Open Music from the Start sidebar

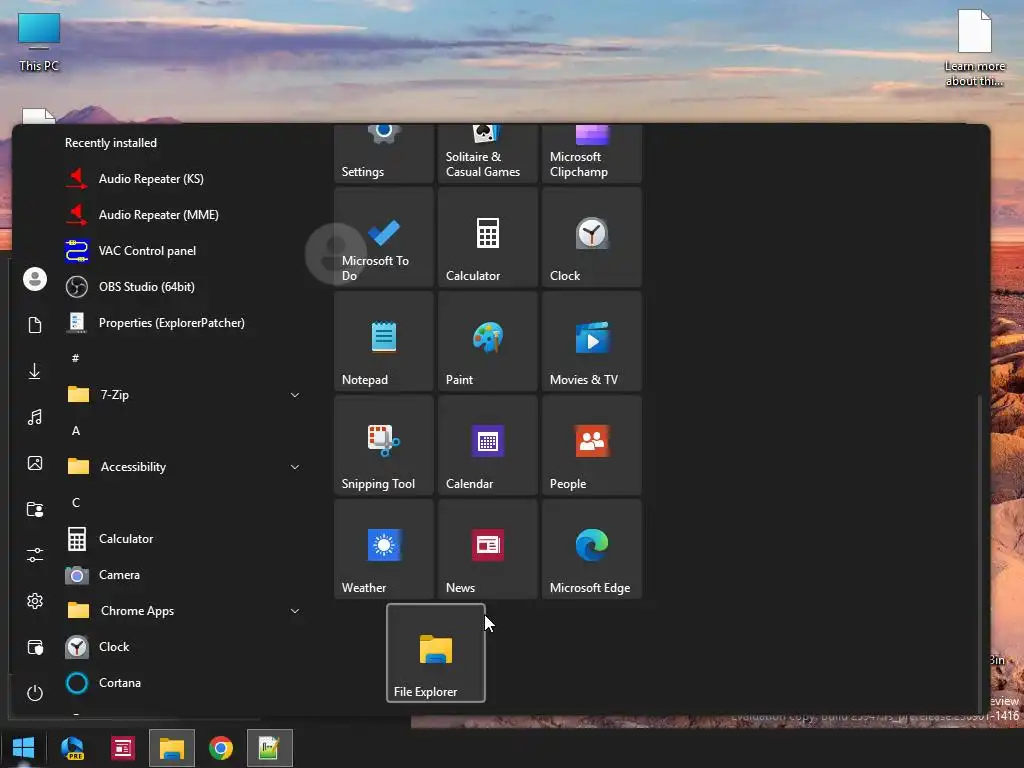click(35, 417)
